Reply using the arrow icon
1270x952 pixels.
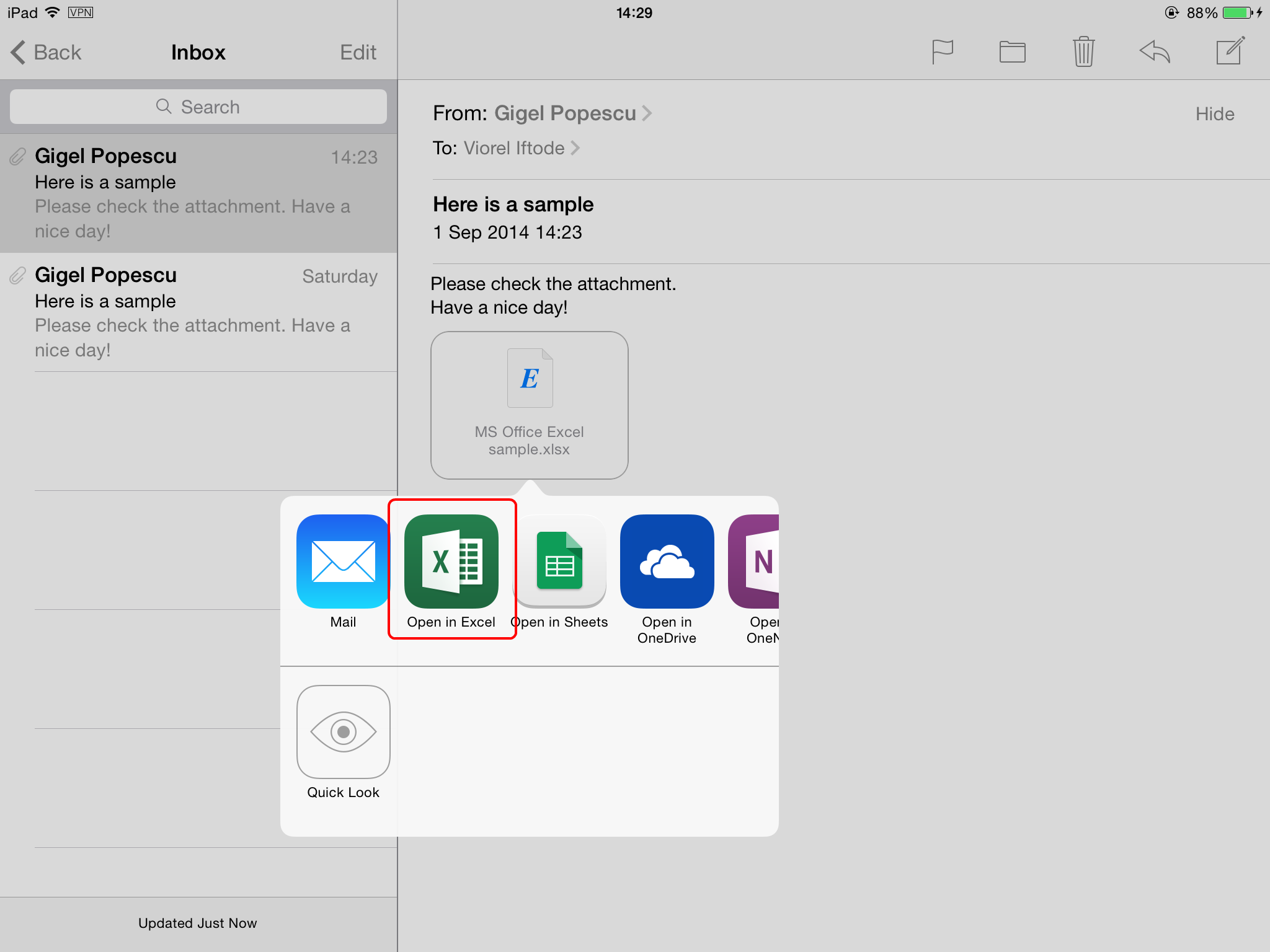(1155, 52)
